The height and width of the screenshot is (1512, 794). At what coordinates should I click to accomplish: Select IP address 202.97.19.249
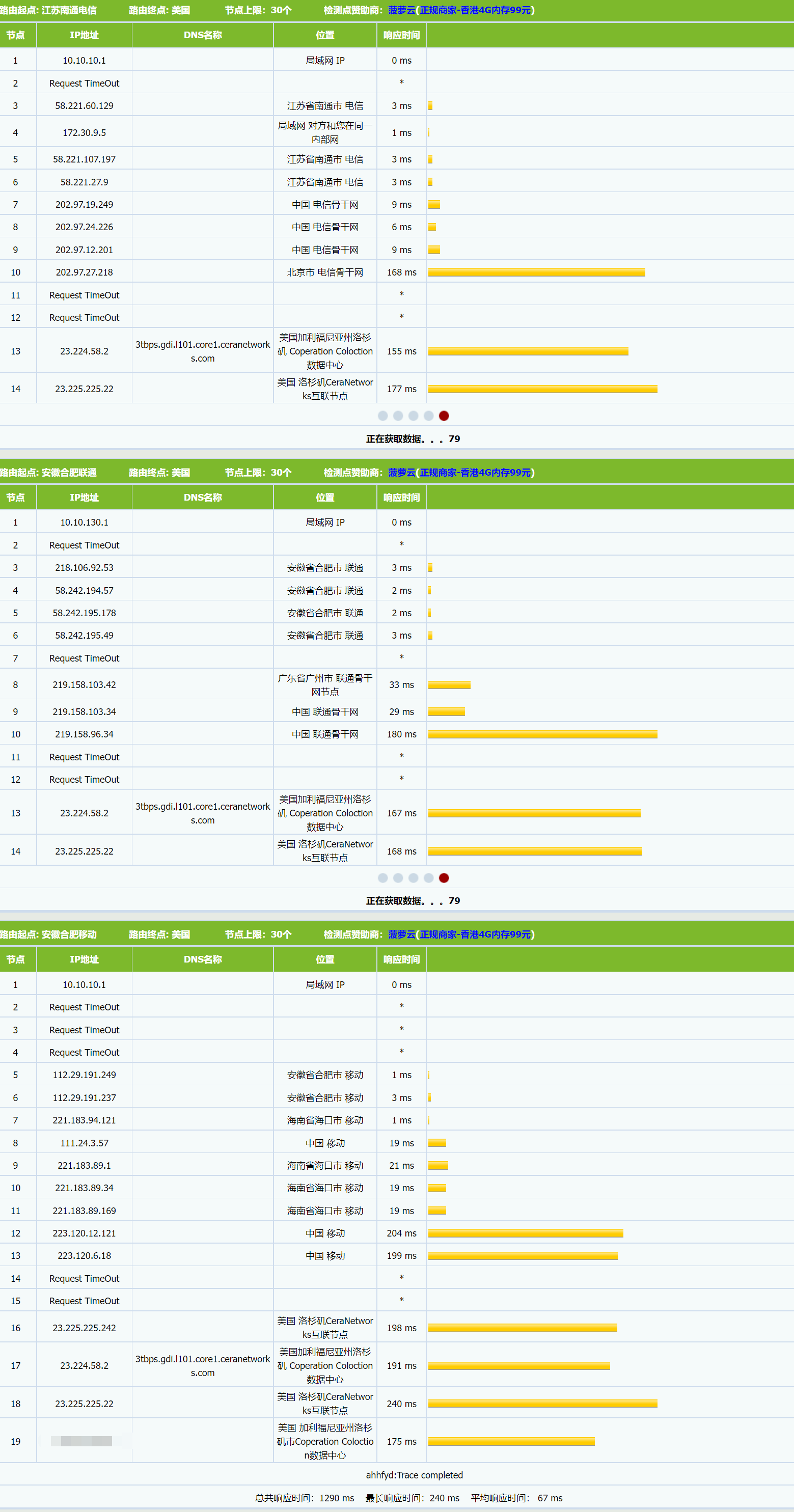pos(85,204)
